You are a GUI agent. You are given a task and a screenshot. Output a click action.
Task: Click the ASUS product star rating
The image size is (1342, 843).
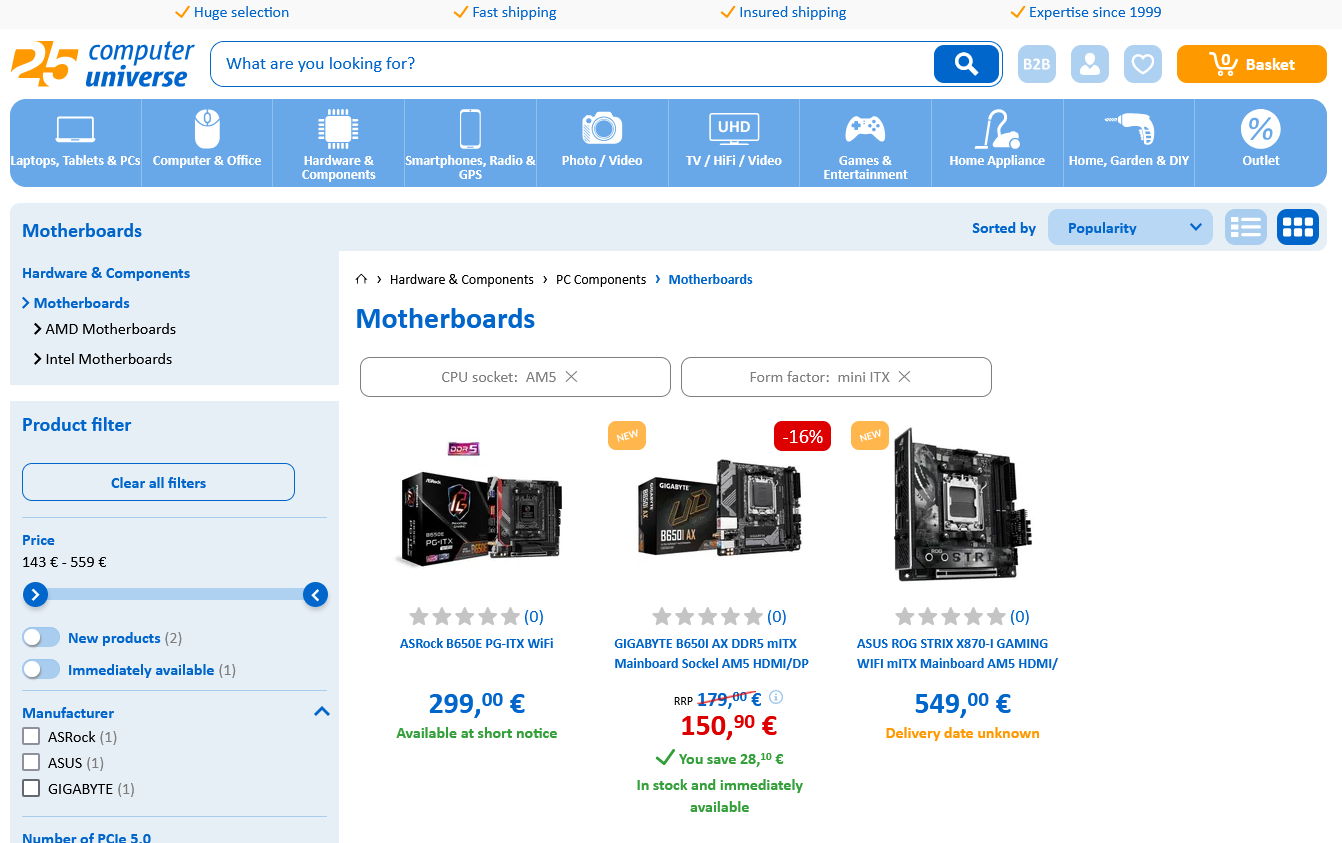950,616
